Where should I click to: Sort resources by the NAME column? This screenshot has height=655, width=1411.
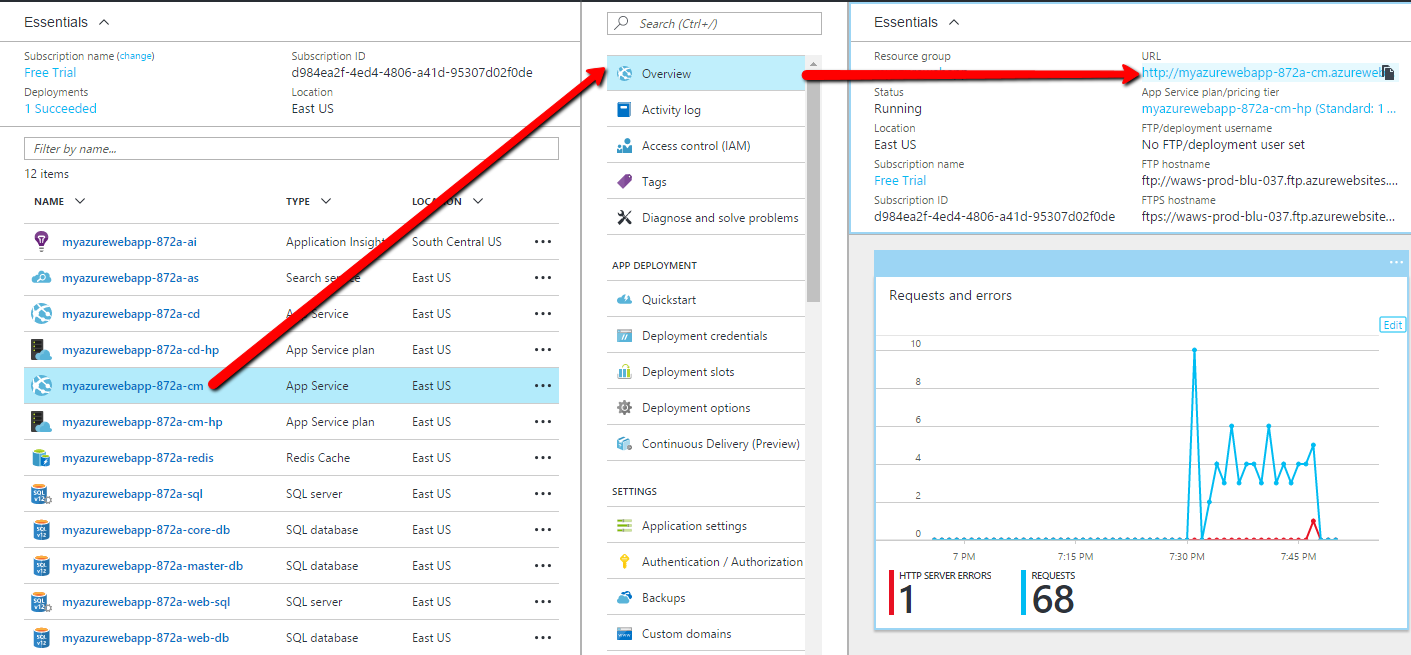tap(60, 201)
